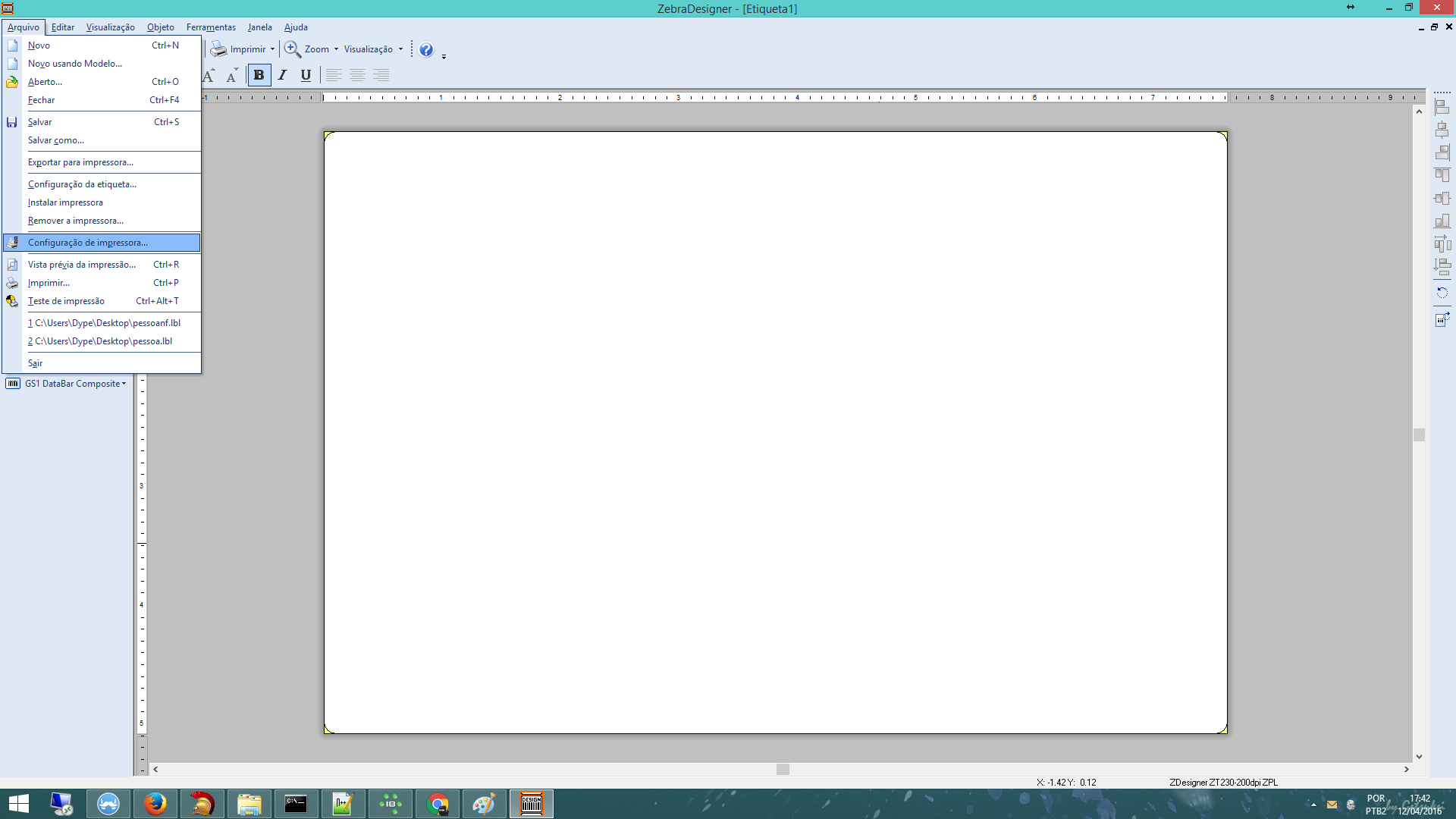Open the Paint palette app on taskbar
The height and width of the screenshot is (819, 1456).
click(484, 804)
